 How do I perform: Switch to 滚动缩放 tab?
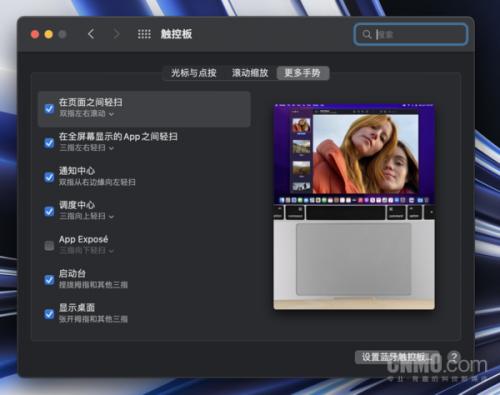point(250,73)
